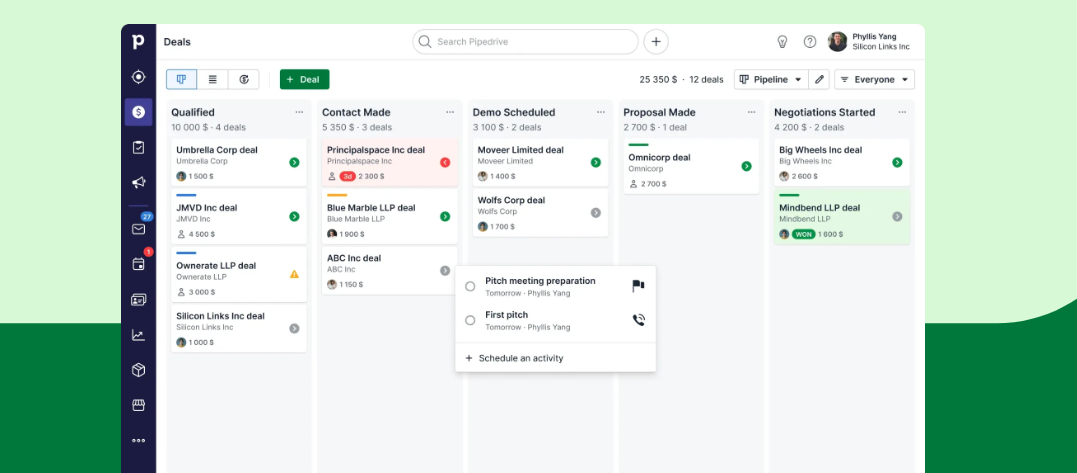Image resolution: width=1077 pixels, height=473 pixels.
Task: Switch to list view
Action: [x=213, y=80]
